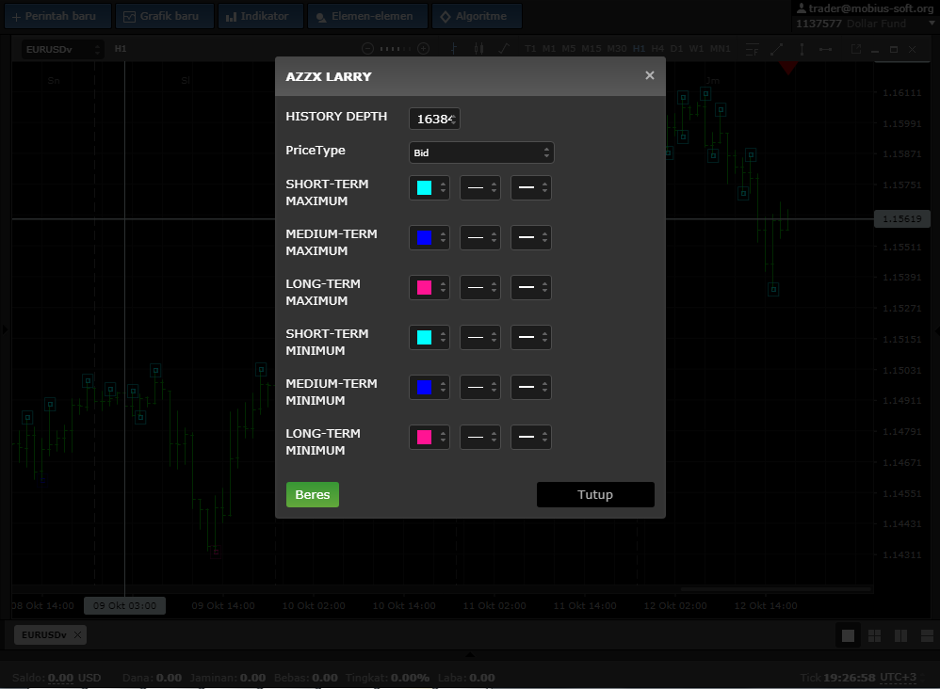Close the EURUSDv chart tab

(78, 635)
